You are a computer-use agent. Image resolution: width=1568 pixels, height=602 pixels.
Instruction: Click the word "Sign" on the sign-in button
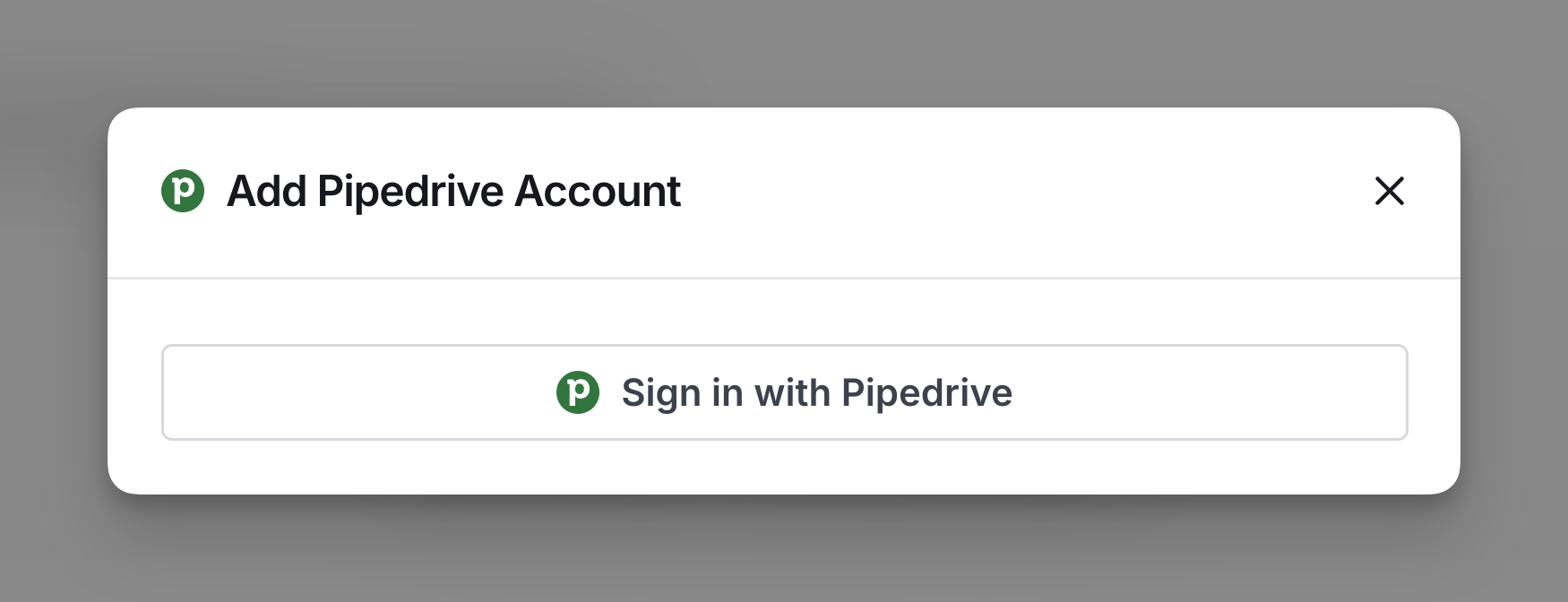click(660, 392)
